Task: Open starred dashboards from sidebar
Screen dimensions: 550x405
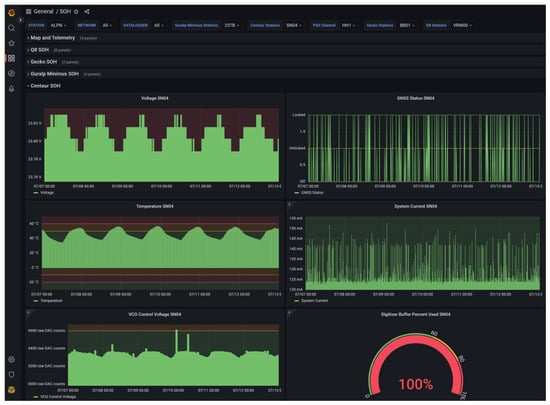Action: [x=11, y=43]
